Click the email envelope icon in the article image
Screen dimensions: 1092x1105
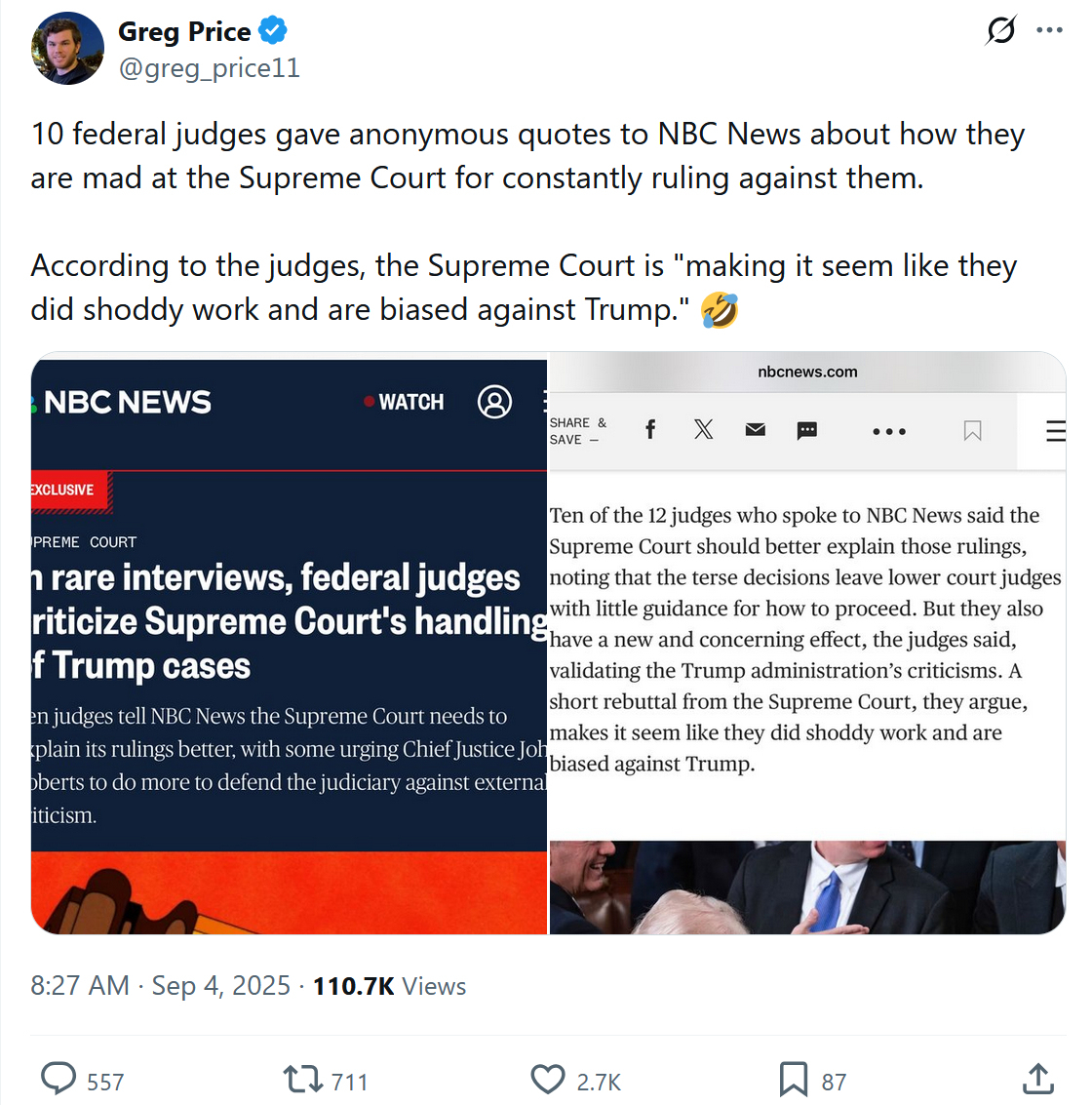coord(756,430)
